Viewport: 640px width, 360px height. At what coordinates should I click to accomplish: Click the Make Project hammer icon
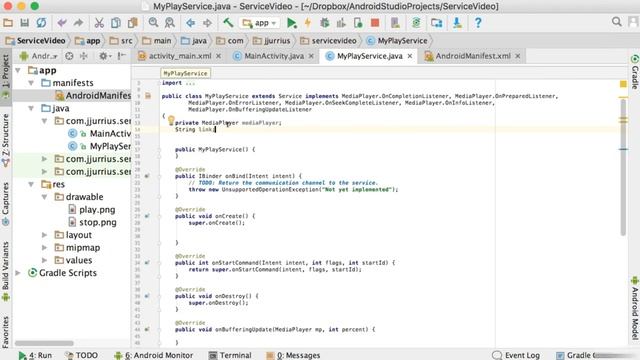pos(228,23)
